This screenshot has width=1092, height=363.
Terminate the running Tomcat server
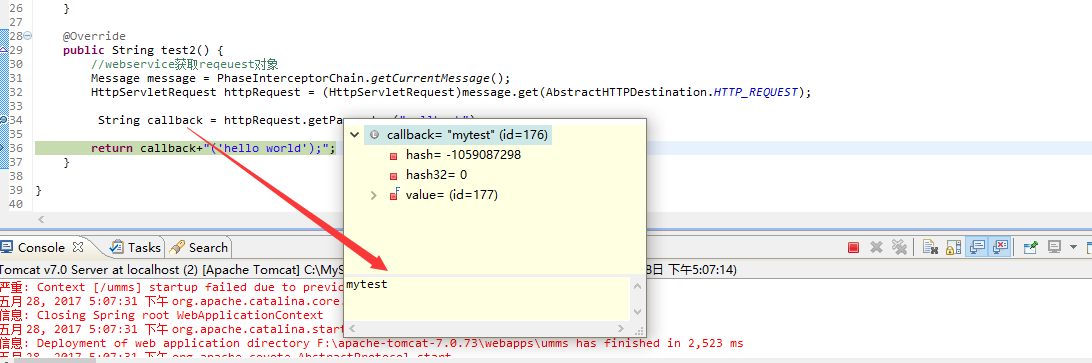tap(853, 247)
